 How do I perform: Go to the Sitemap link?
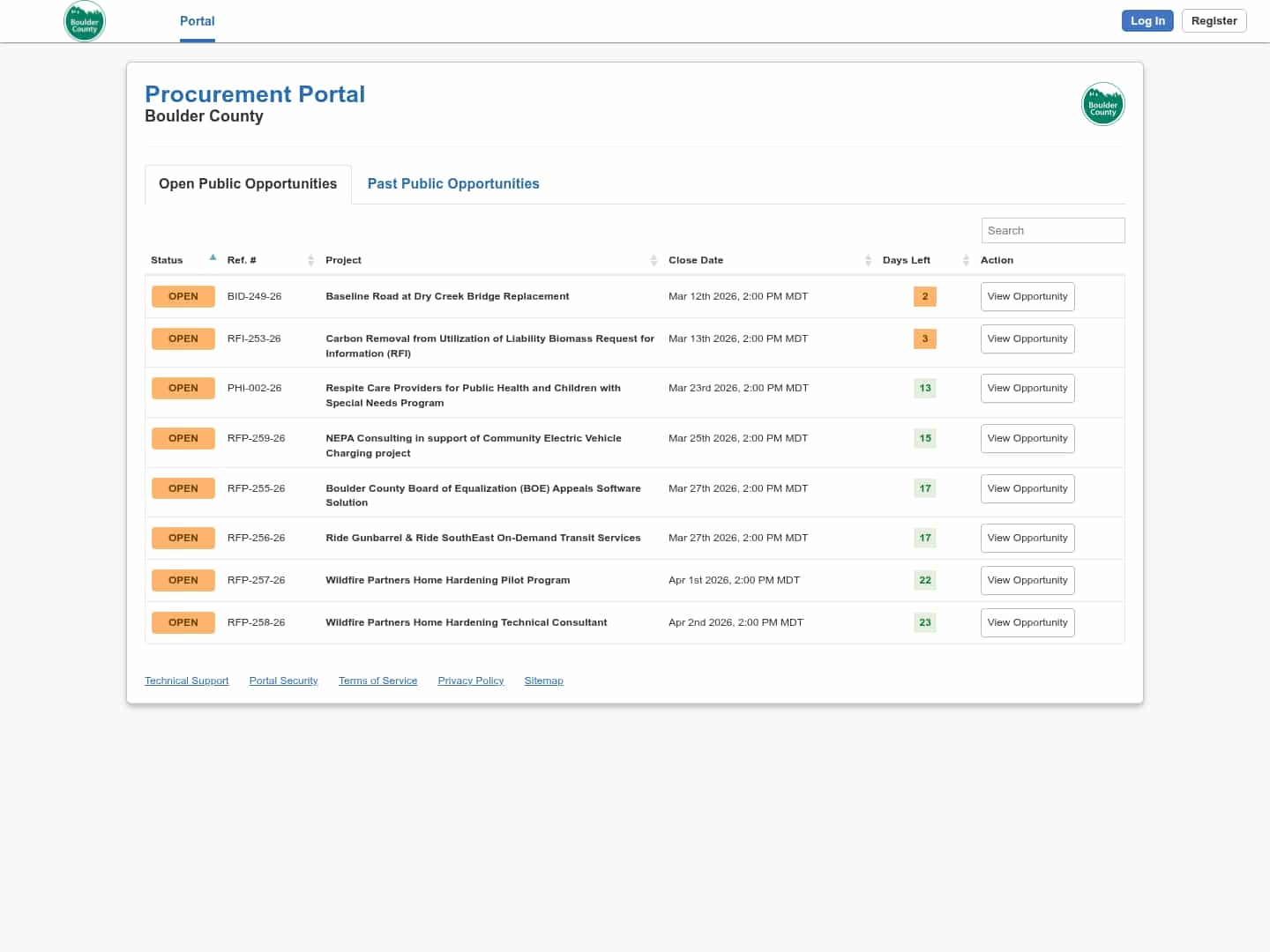click(x=543, y=681)
